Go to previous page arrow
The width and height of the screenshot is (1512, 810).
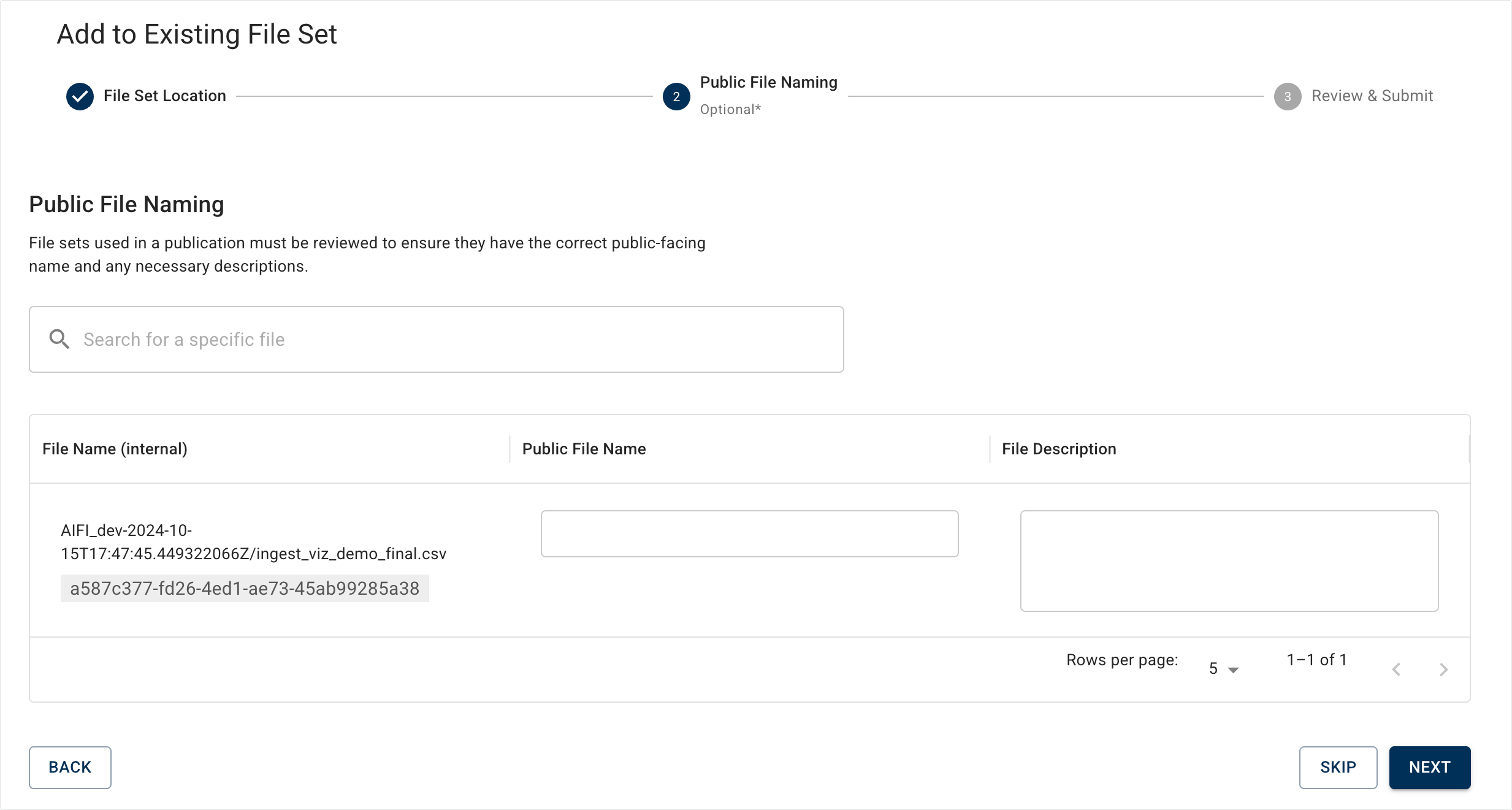1396,669
